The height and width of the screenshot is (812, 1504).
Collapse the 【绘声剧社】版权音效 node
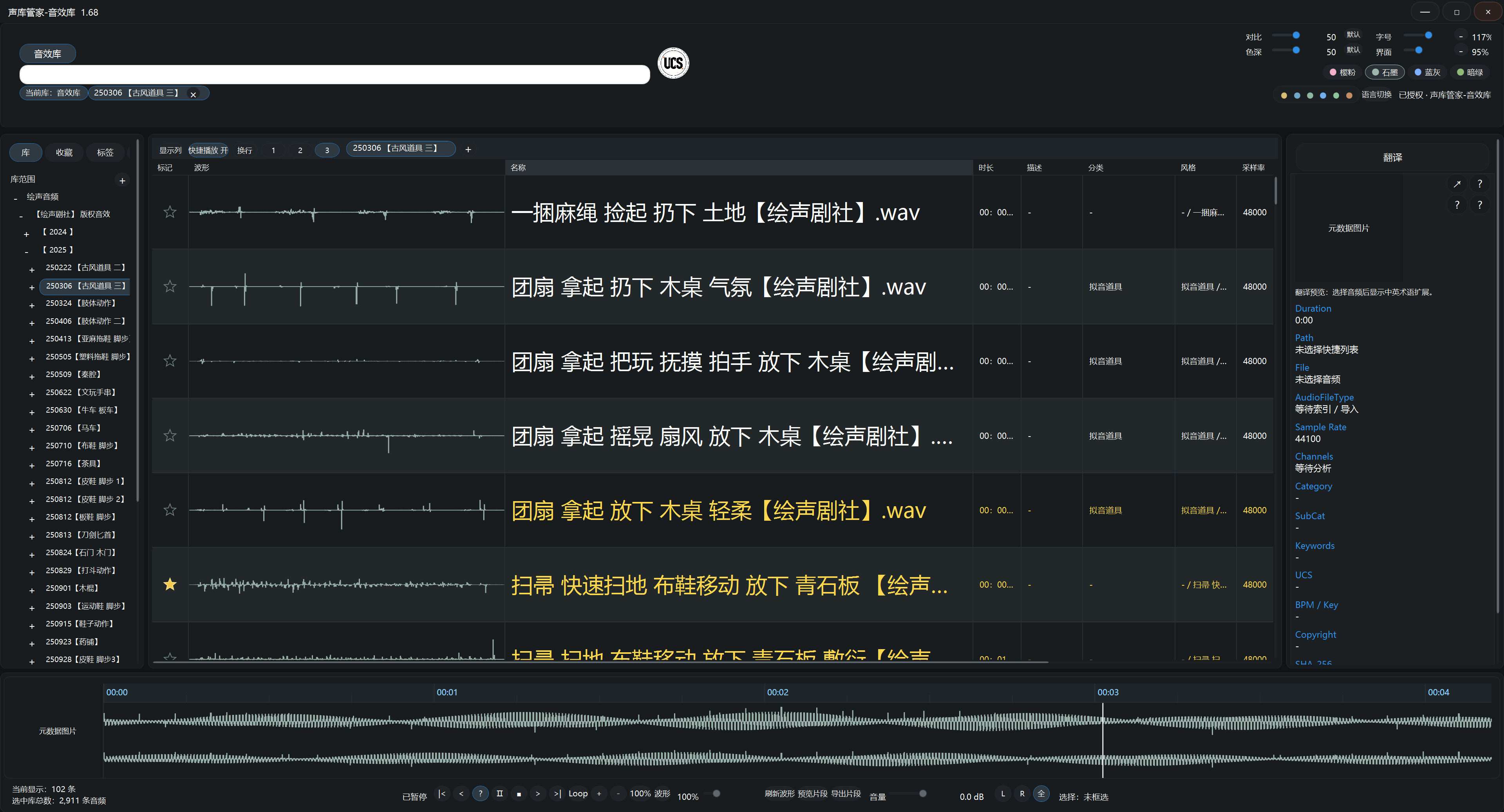[x=21, y=217]
